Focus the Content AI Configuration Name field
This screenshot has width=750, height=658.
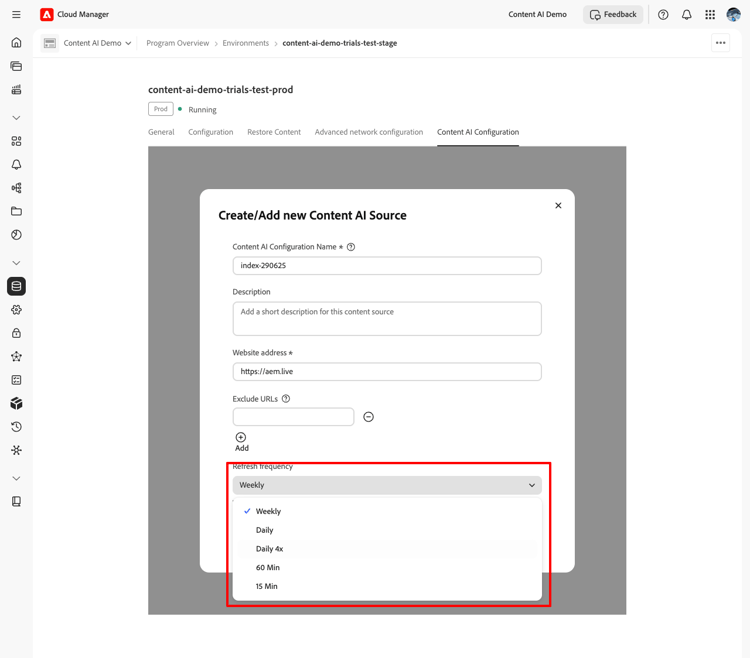(387, 266)
